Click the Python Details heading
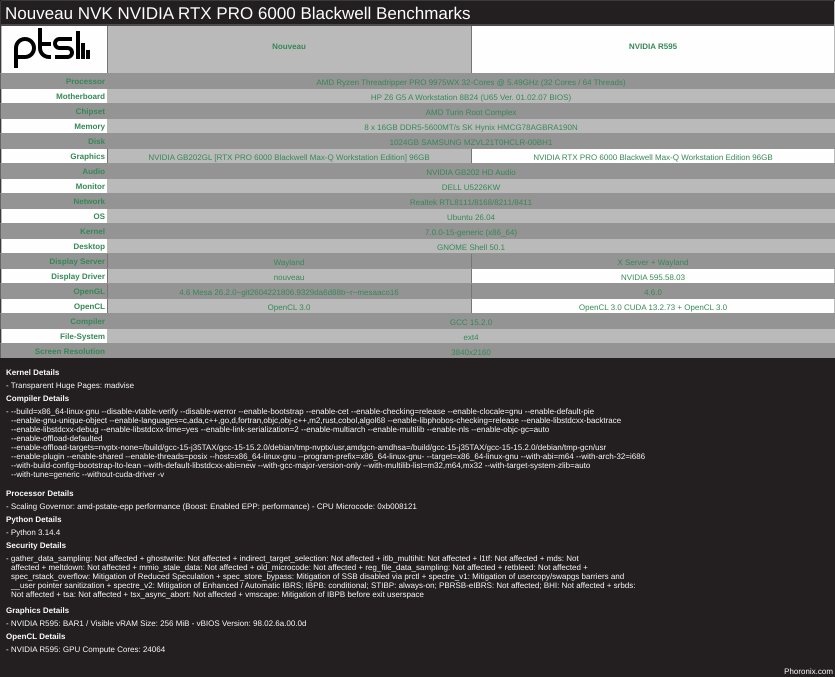This screenshot has width=835, height=677. tap(34, 519)
